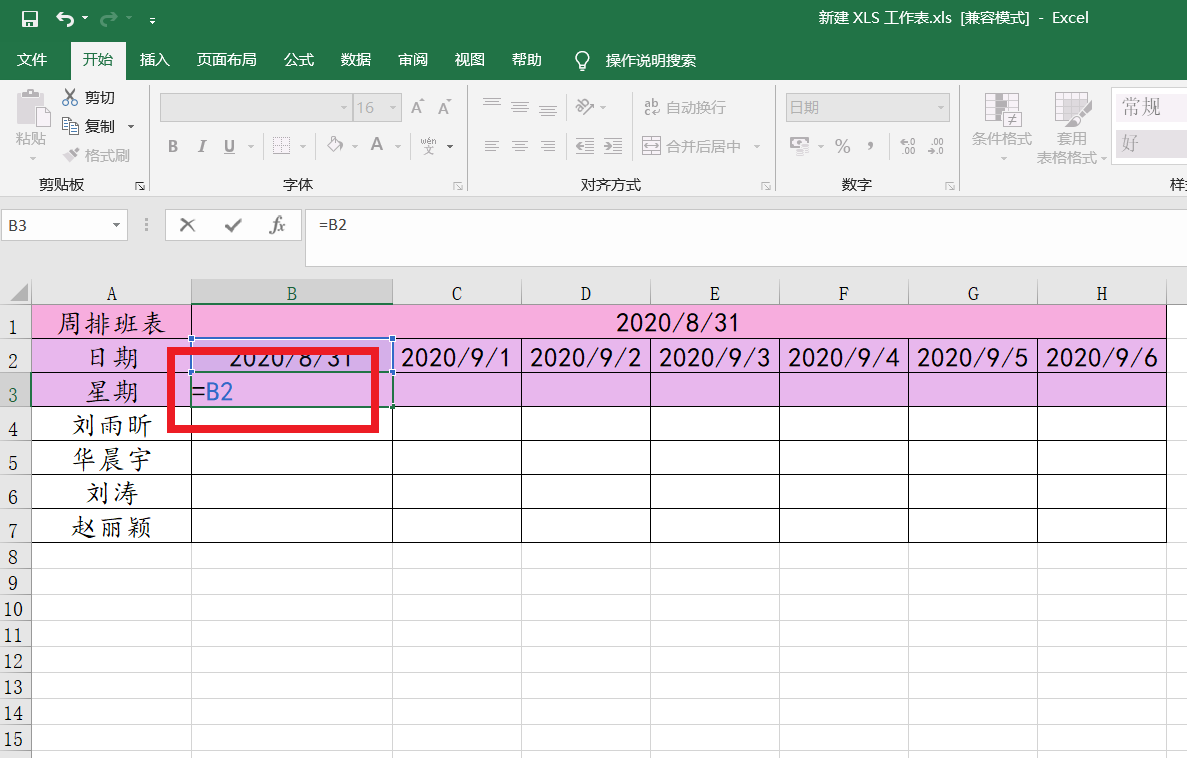Click the fill color bucket icon
1187x758 pixels.
[x=335, y=145]
